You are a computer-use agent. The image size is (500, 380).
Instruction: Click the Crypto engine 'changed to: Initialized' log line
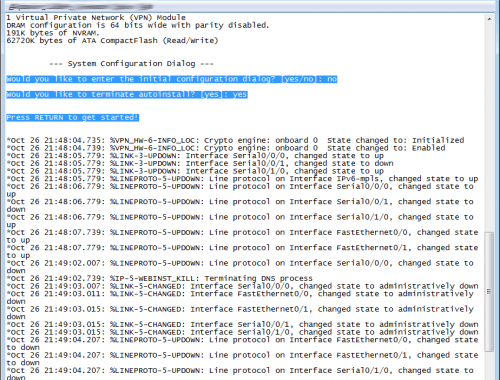coord(235,140)
